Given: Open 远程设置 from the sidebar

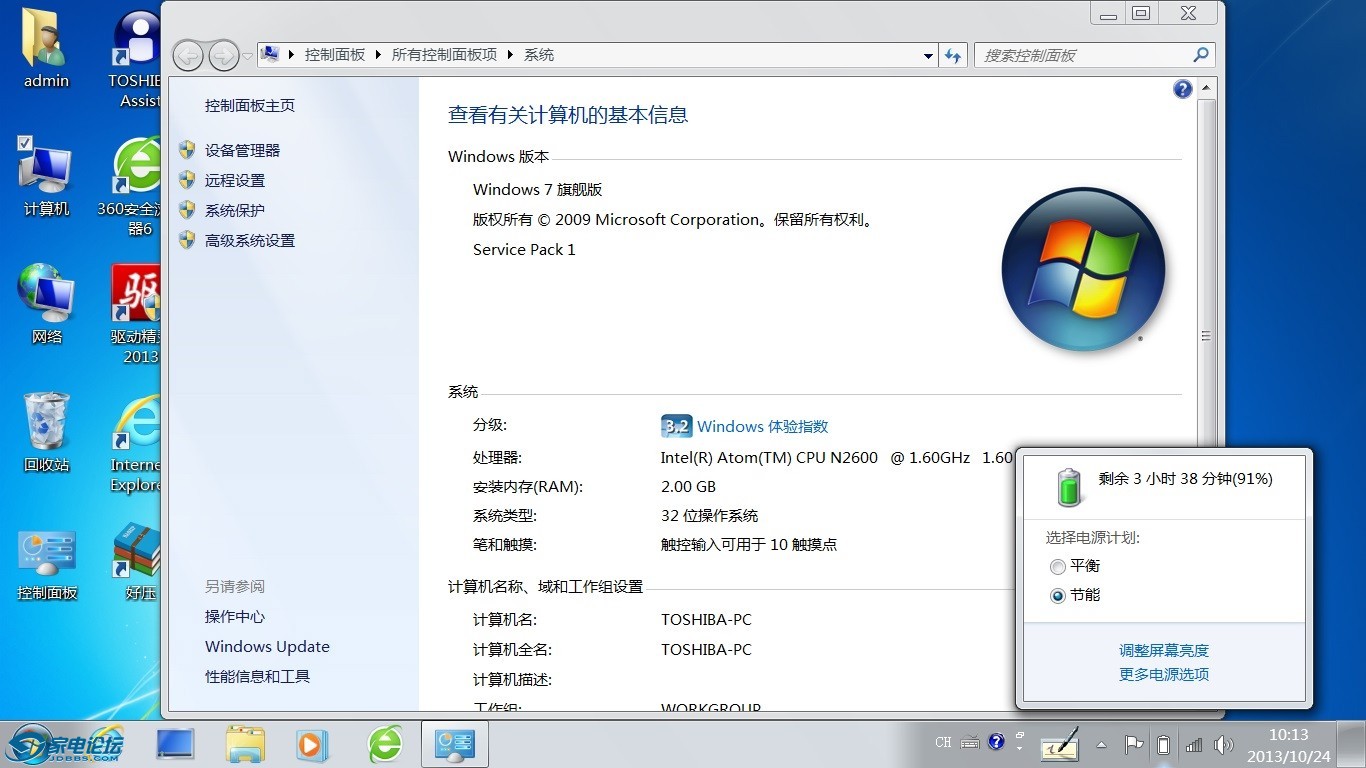Looking at the screenshot, I should point(235,180).
